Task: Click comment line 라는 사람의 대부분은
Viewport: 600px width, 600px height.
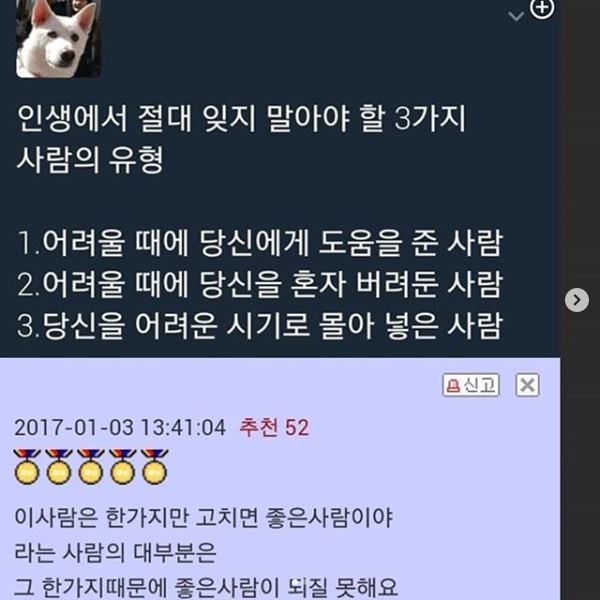Action: tap(116, 553)
